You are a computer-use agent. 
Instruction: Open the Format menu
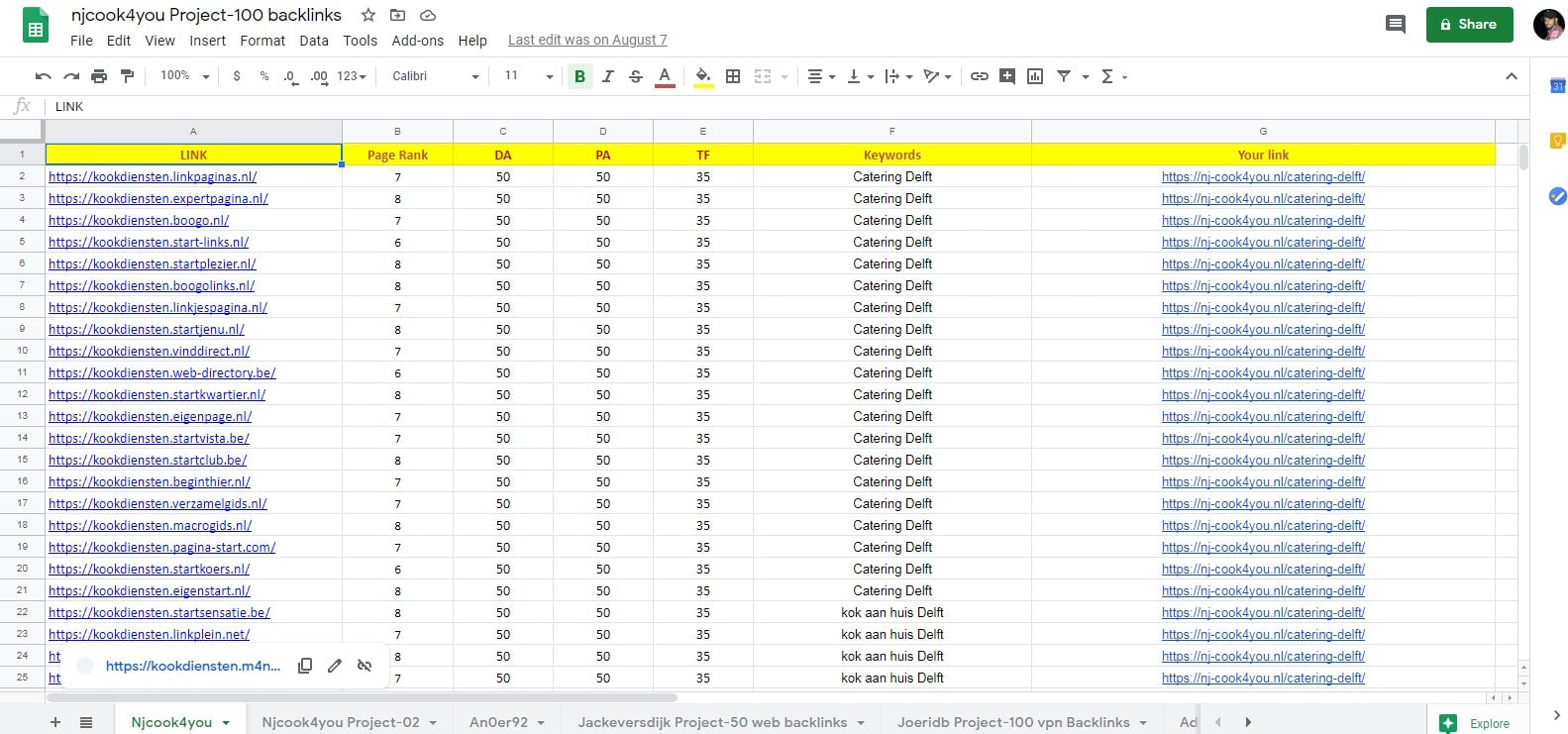tap(261, 41)
